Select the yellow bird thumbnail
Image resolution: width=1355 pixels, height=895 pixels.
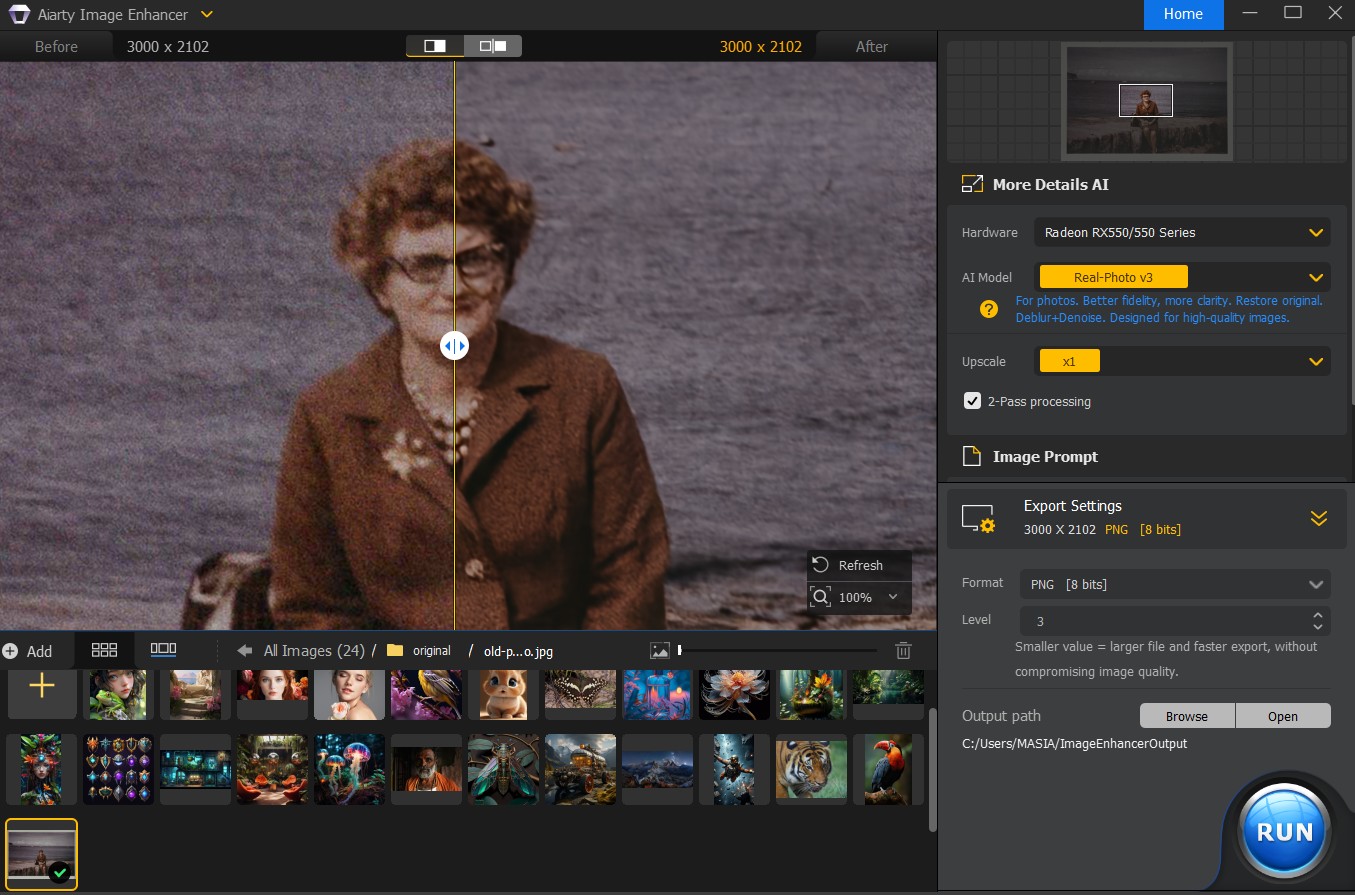pos(426,695)
